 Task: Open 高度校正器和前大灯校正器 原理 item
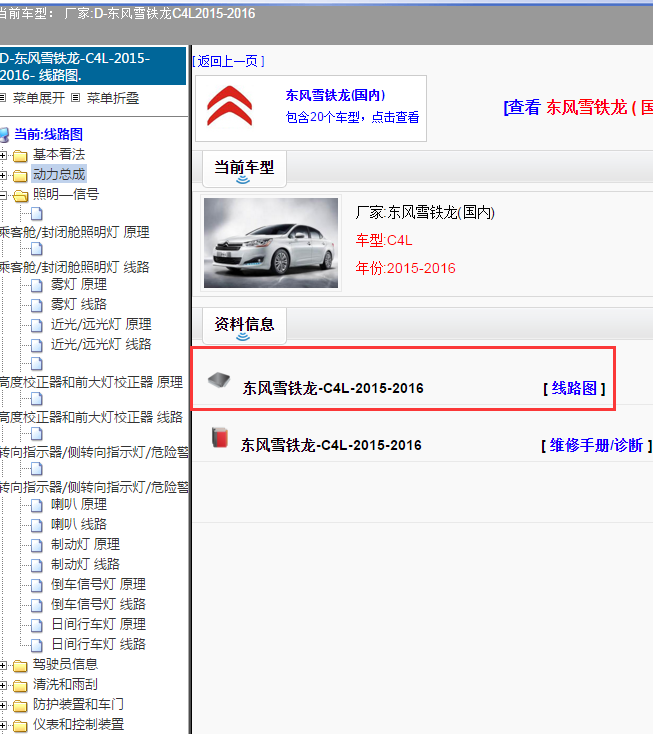[x=91, y=382]
